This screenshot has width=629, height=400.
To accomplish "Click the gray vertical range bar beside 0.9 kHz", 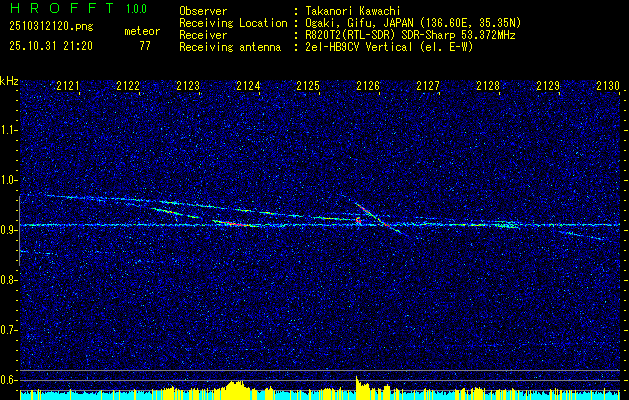I will click(x=19, y=230).
